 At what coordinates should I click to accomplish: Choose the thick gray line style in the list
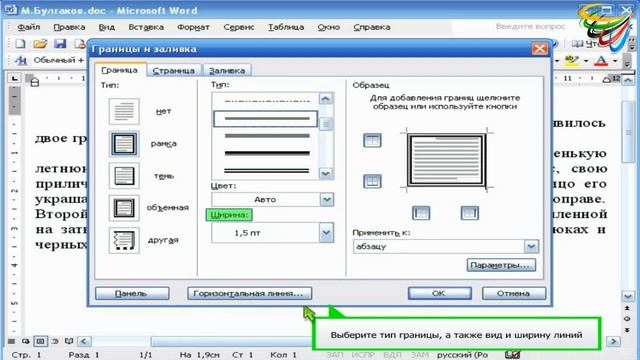[x=266, y=136]
